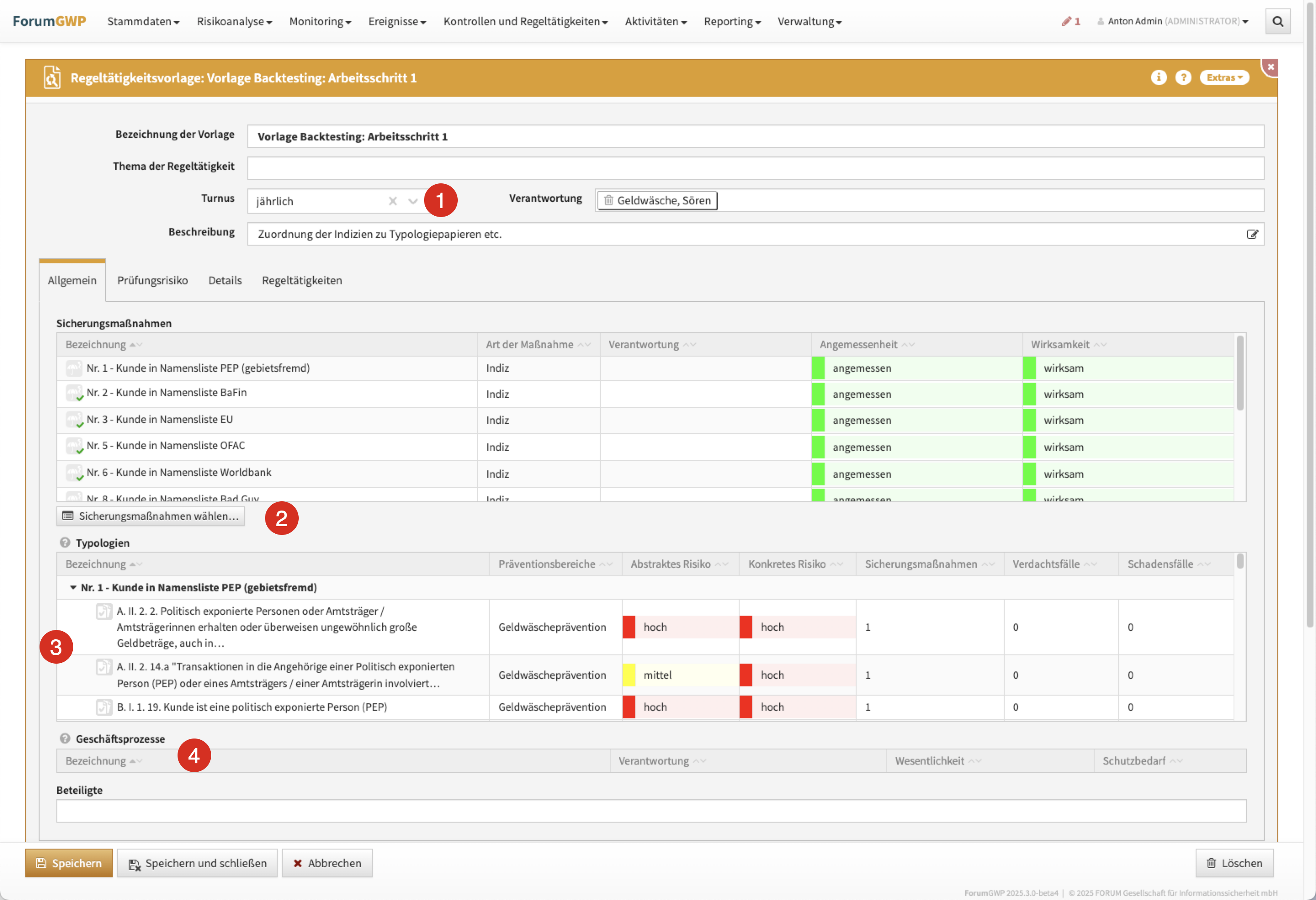
Task: Open the Turnus dropdown chevron
Action: (x=413, y=201)
